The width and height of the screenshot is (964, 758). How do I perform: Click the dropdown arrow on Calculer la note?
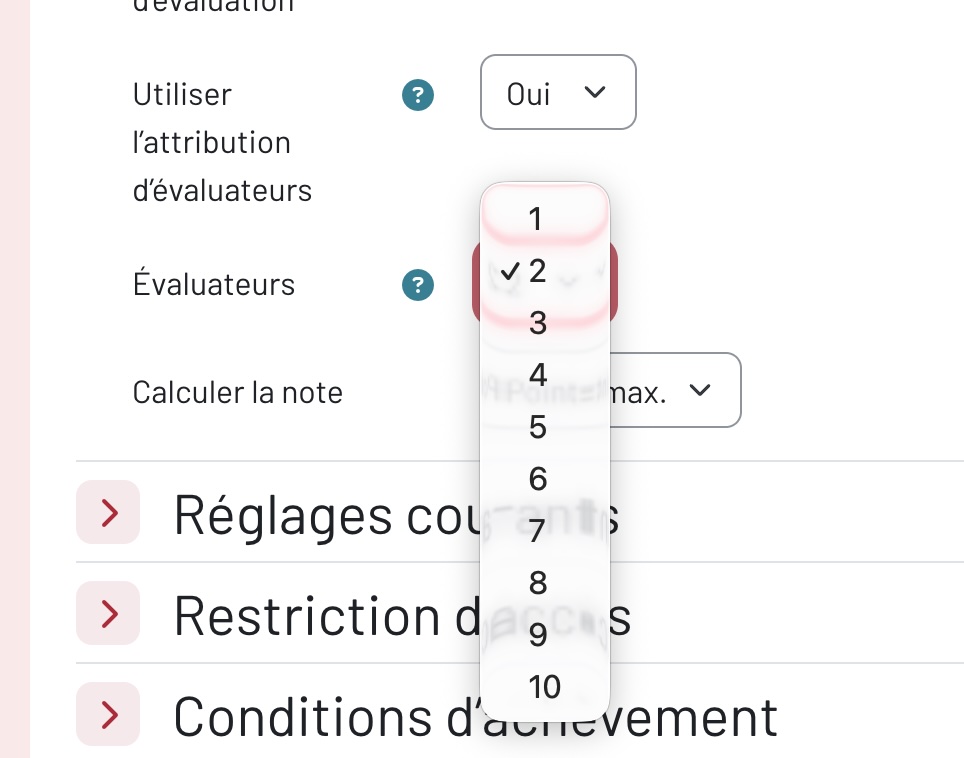[700, 391]
